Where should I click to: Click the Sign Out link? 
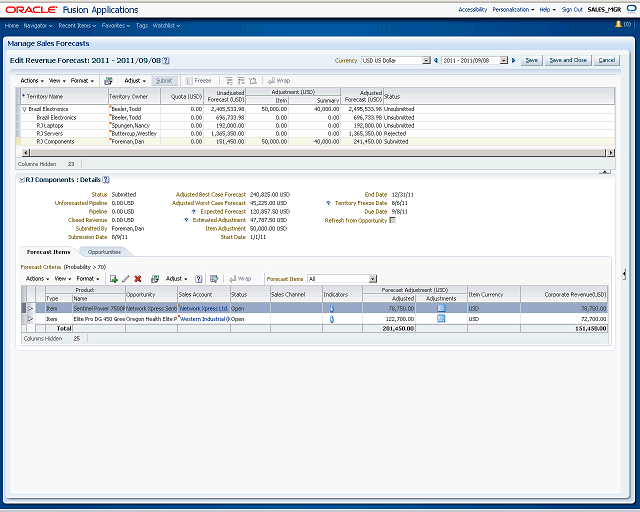pyautogui.click(x=572, y=9)
